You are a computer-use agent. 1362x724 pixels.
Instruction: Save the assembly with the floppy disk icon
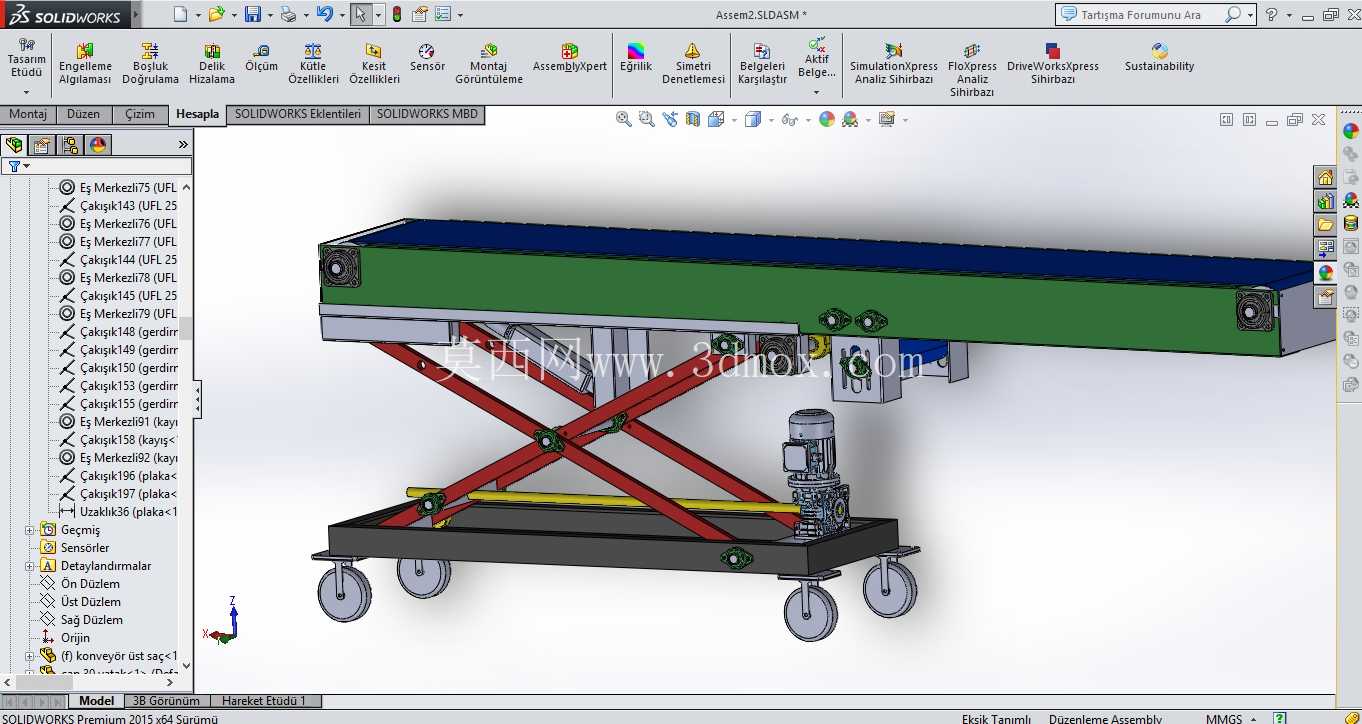(x=253, y=14)
